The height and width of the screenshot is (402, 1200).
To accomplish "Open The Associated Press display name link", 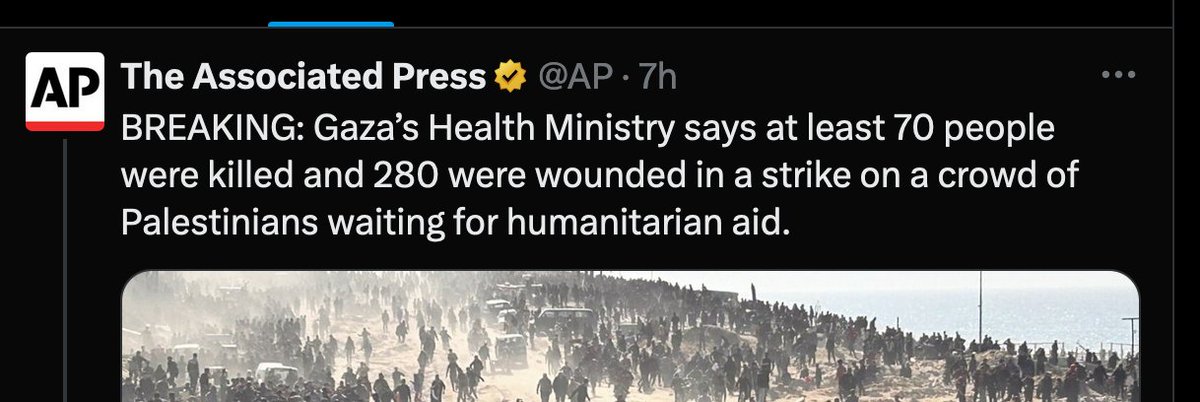I will coord(304,77).
